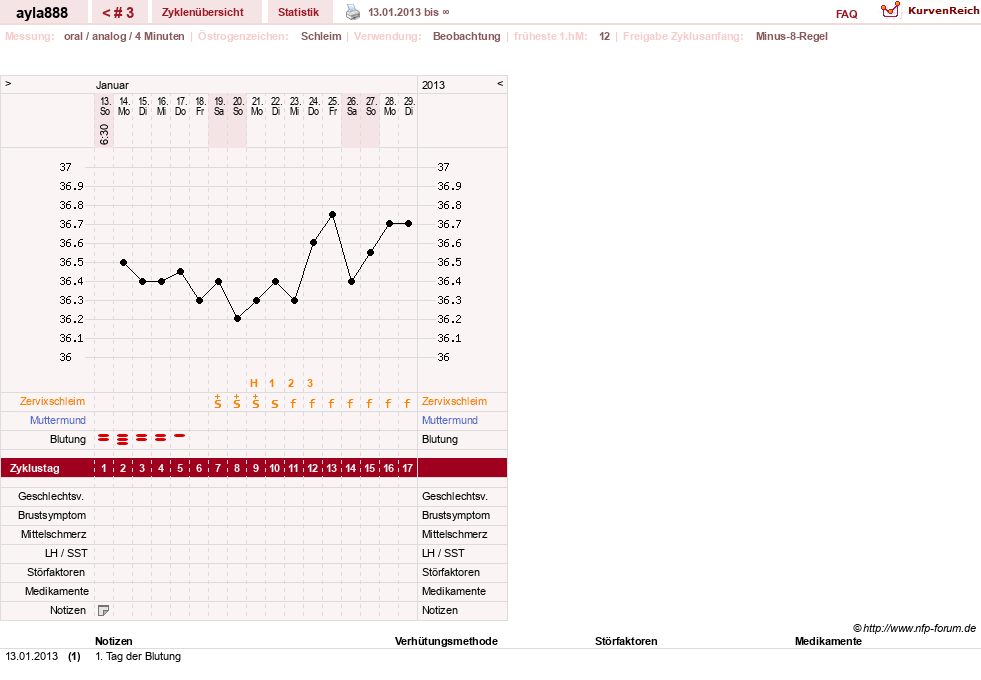This screenshot has height=680, width=981.
Task: Click Zyklustag cell 10
Action: pos(275,468)
